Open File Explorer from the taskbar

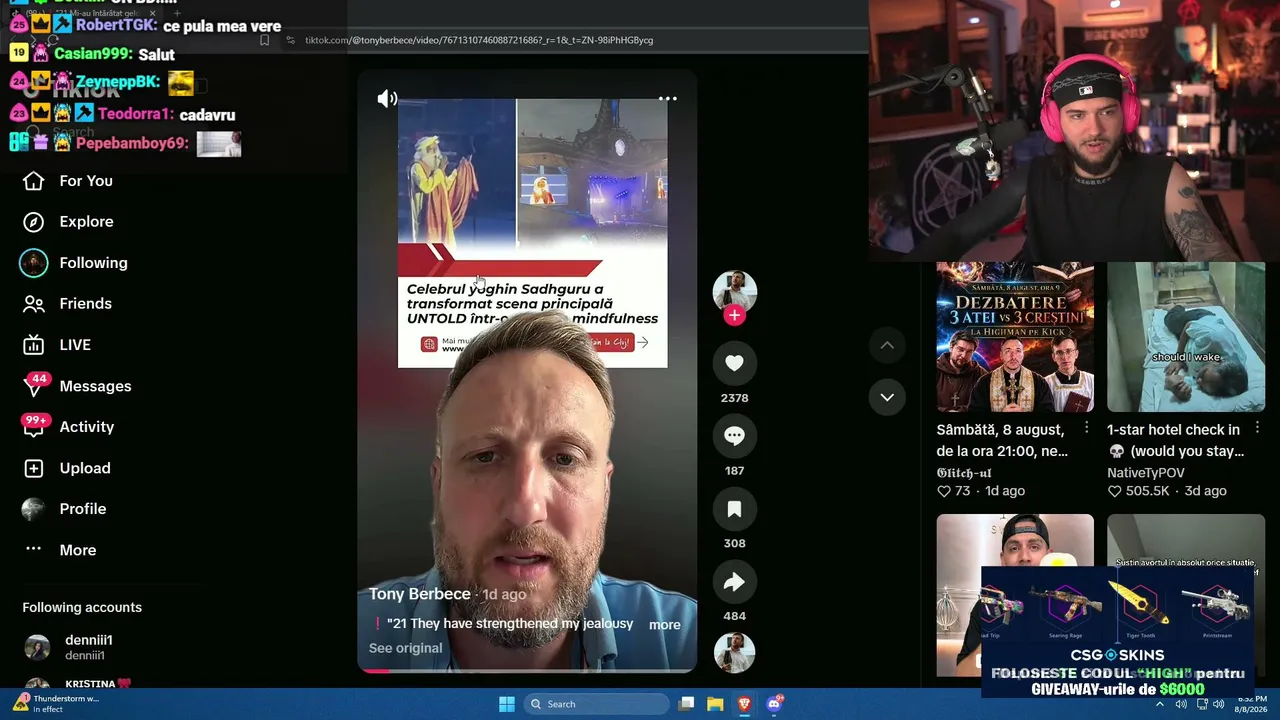click(715, 704)
